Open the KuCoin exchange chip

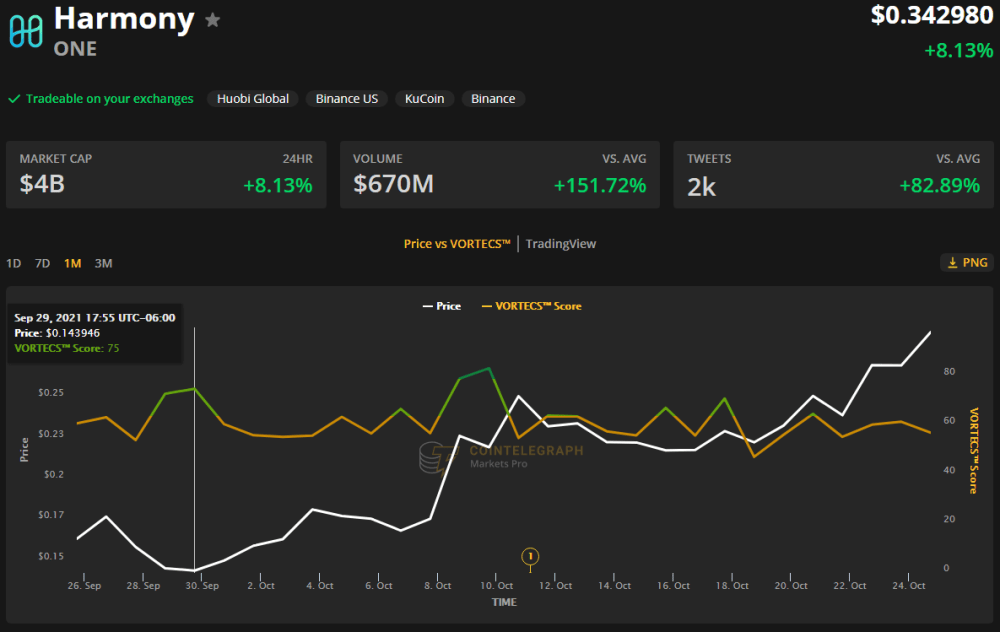coord(425,99)
